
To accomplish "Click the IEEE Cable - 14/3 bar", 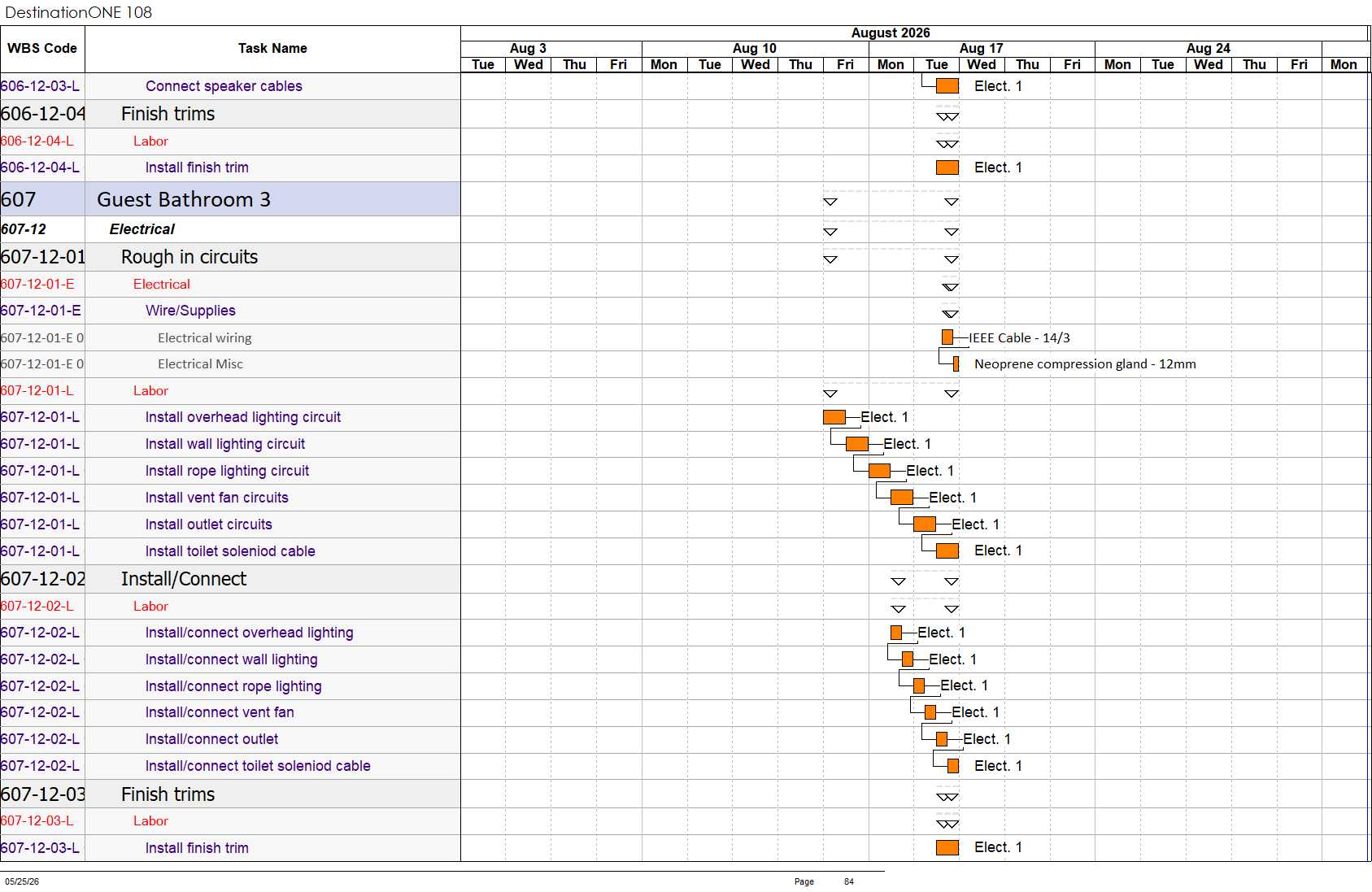I will click(947, 337).
